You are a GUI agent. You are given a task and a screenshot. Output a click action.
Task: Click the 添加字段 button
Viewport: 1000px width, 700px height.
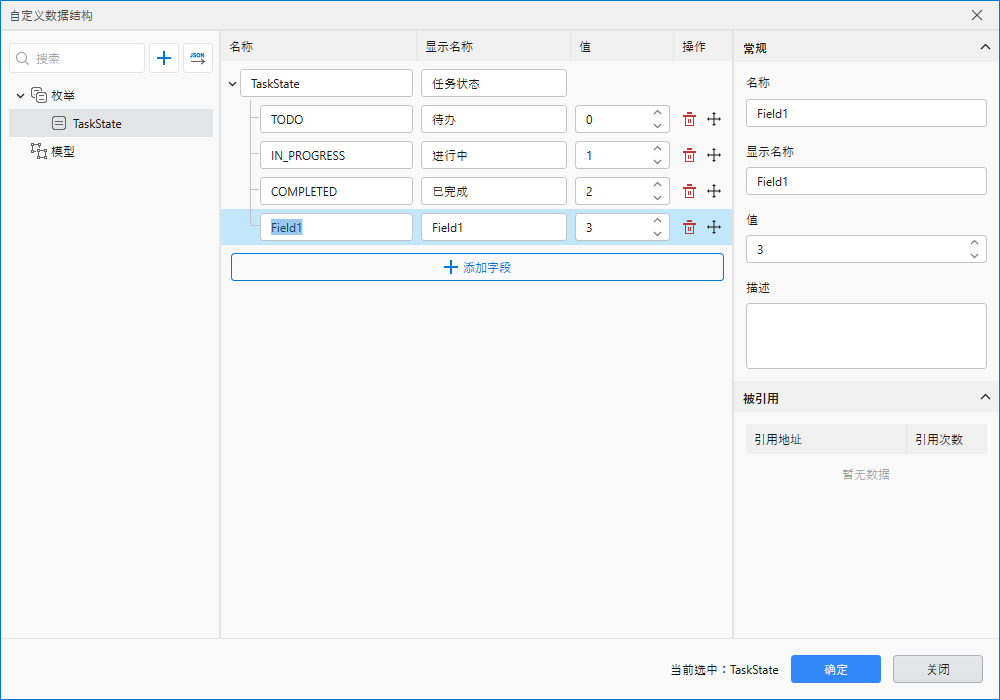coord(477,267)
